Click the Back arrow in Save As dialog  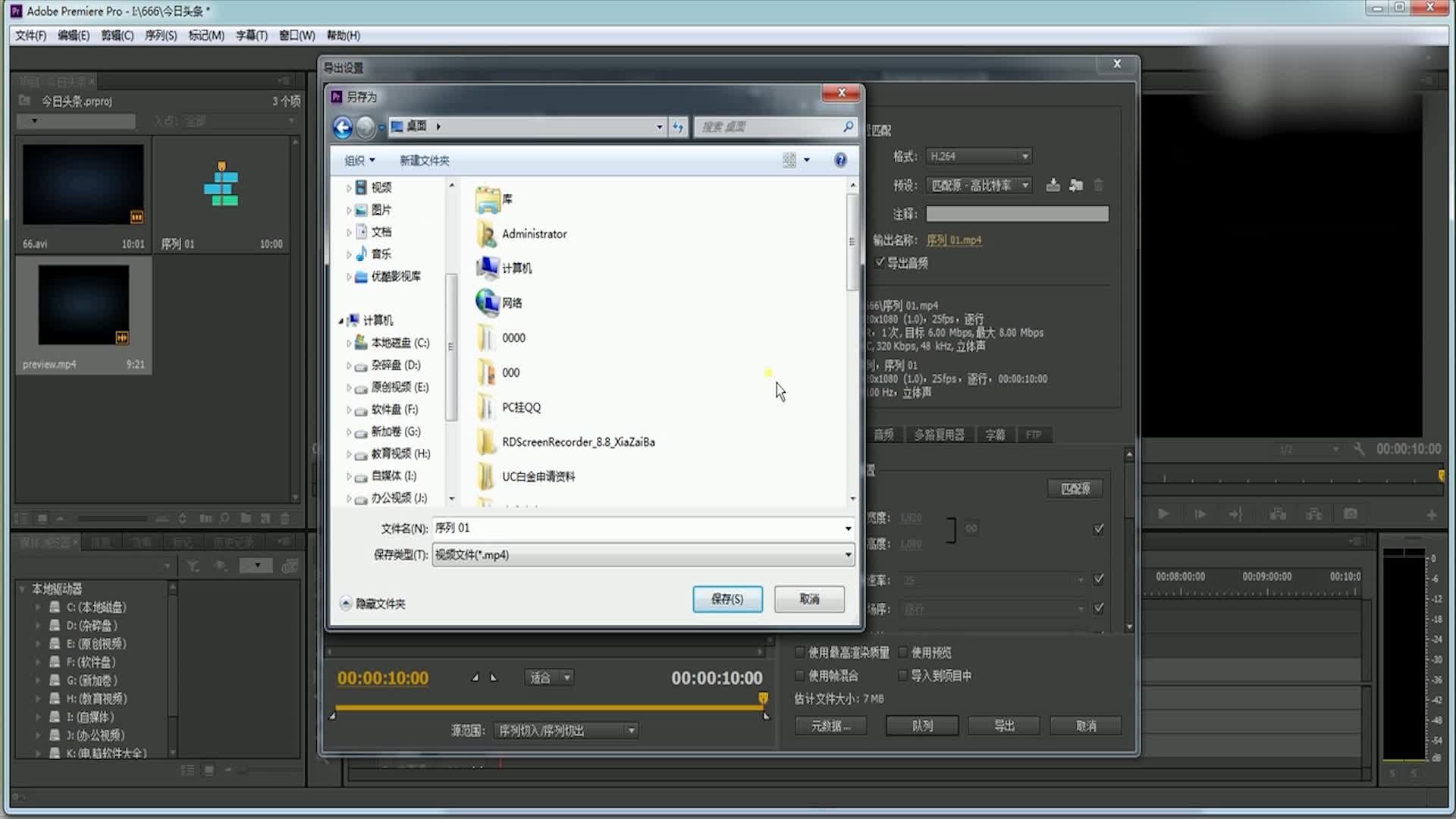pyautogui.click(x=342, y=127)
